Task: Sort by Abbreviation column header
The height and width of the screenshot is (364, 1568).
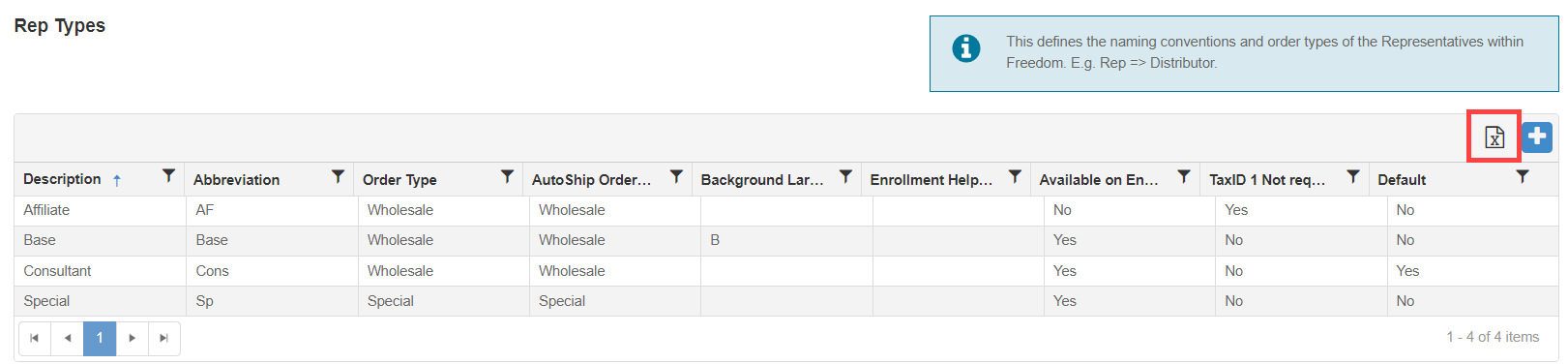Action: click(236, 180)
